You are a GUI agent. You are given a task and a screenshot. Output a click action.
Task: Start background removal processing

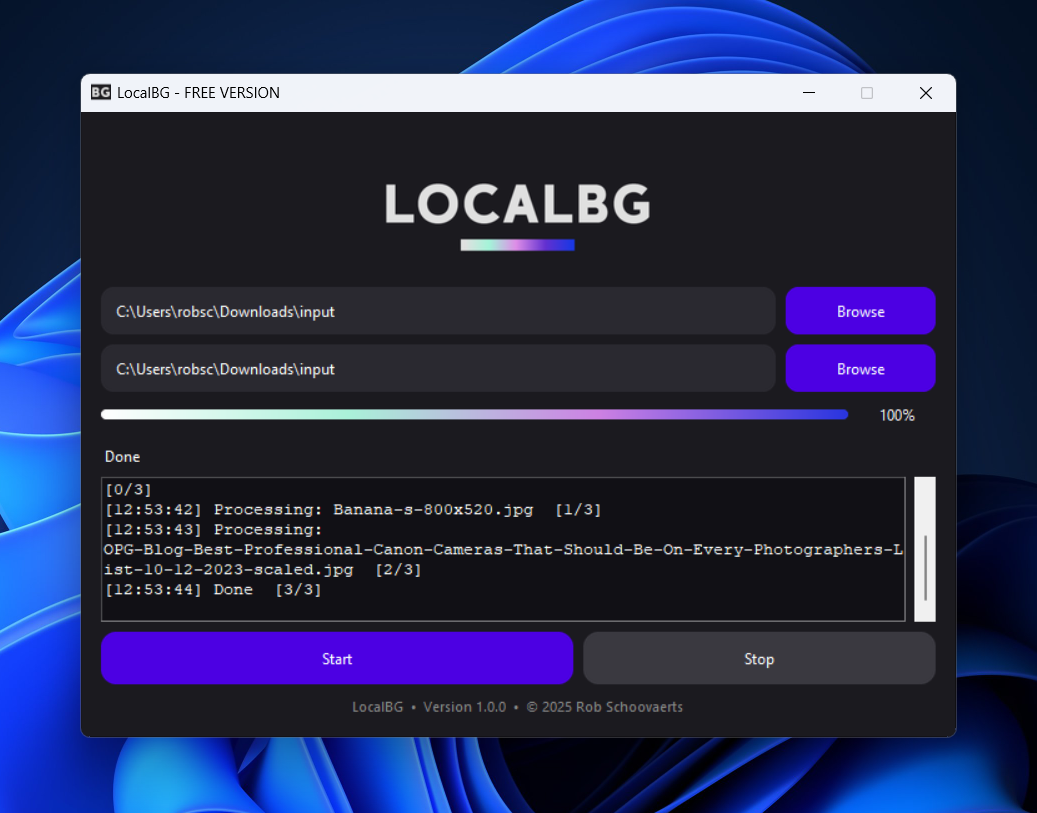[x=337, y=658]
